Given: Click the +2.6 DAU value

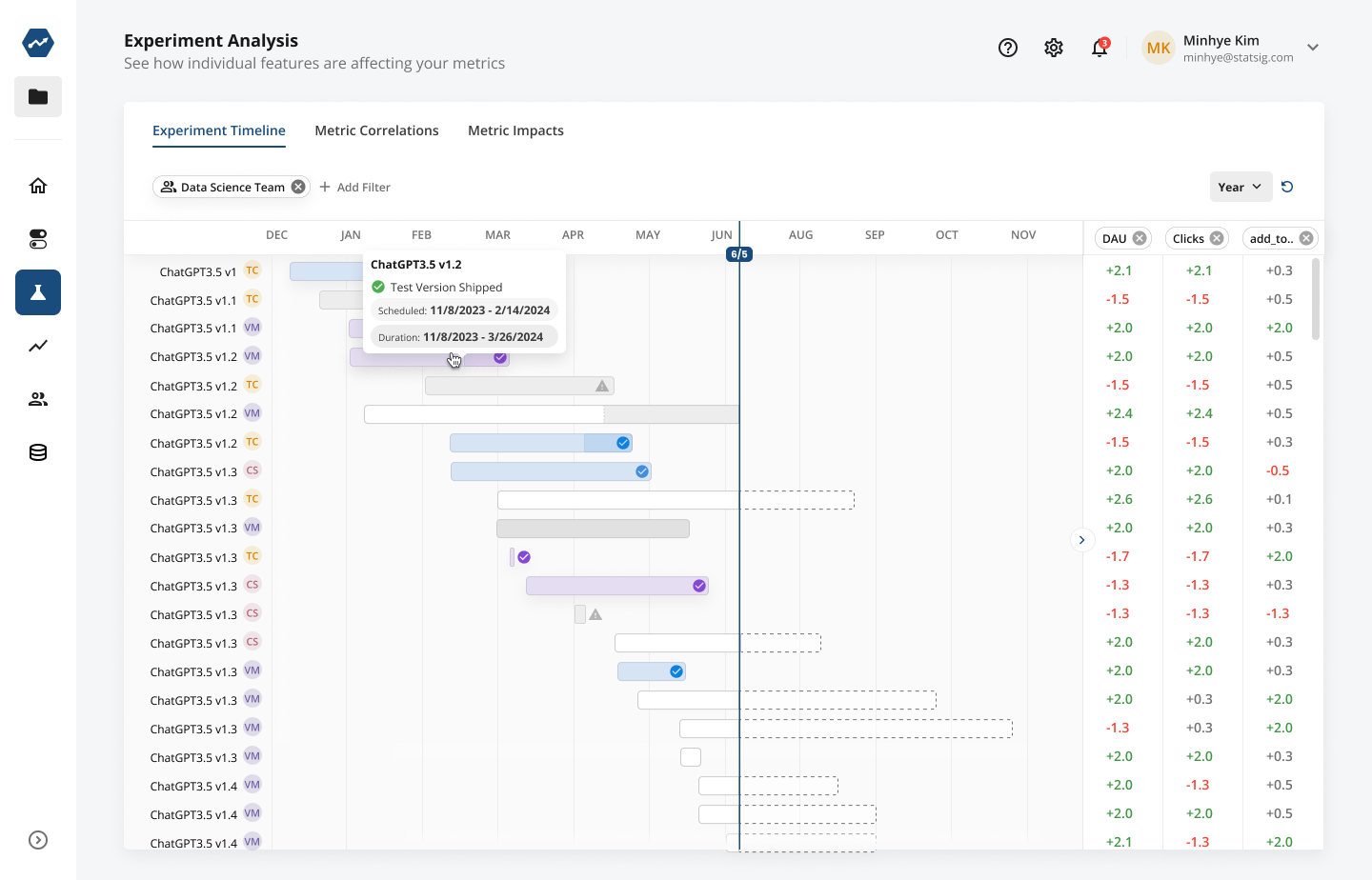Looking at the screenshot, I should pyautogui.click(x=1120, y=499).
